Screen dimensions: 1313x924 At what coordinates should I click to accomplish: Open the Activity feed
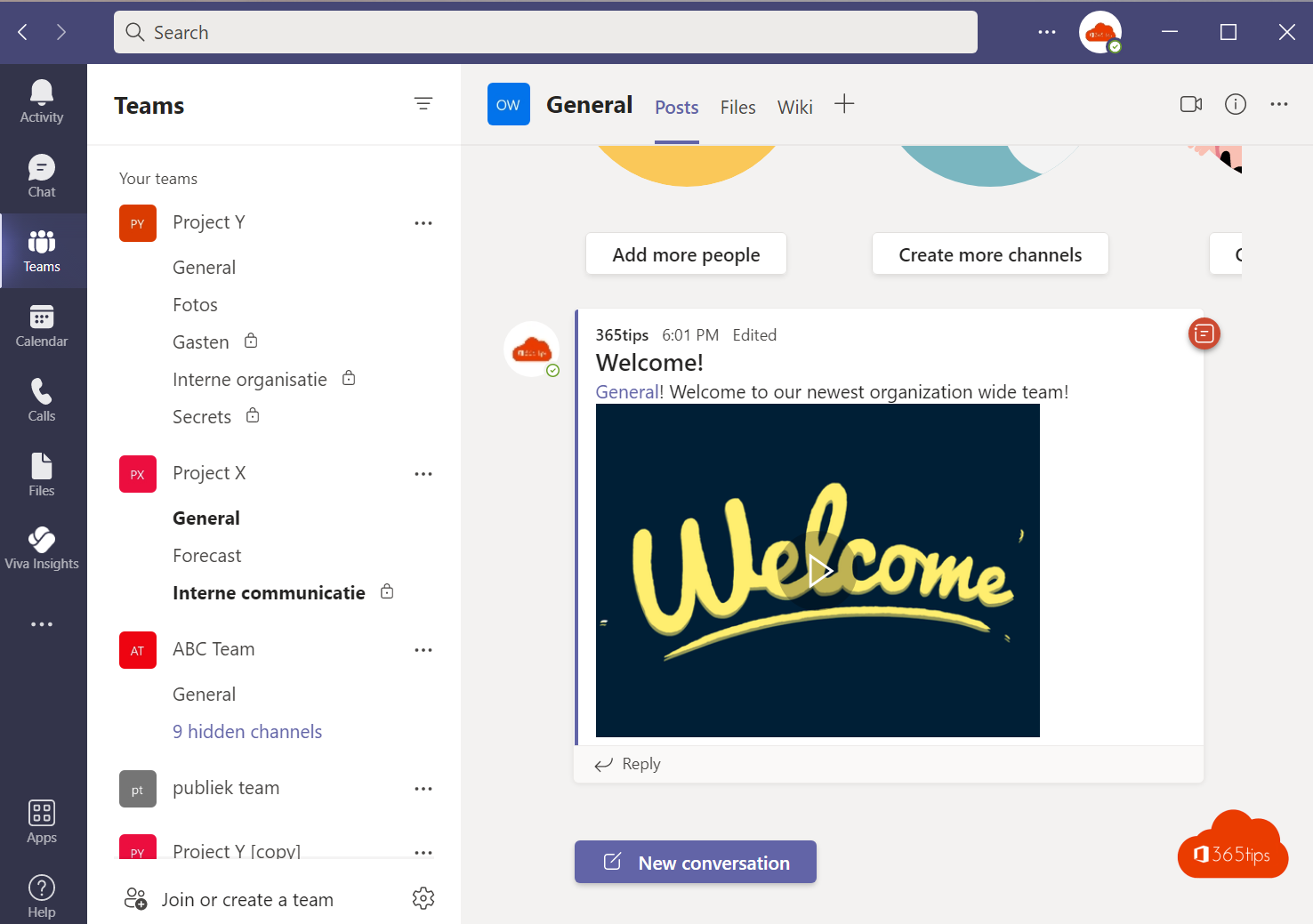click(42, 101)
